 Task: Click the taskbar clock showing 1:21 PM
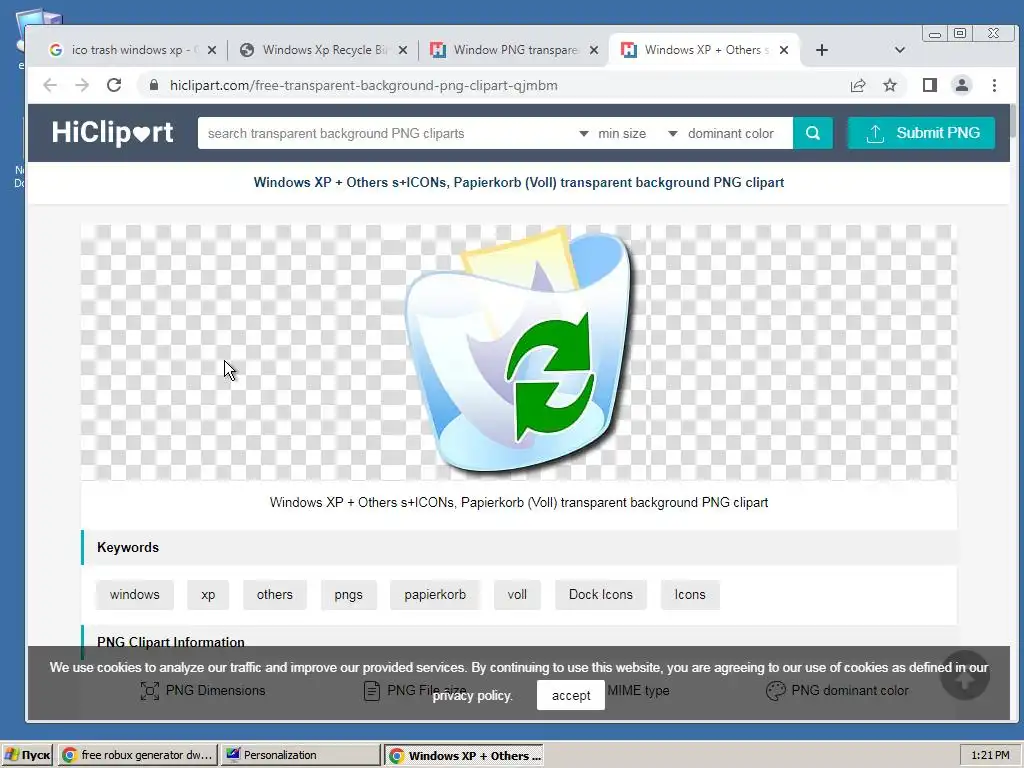click(990, 756)
